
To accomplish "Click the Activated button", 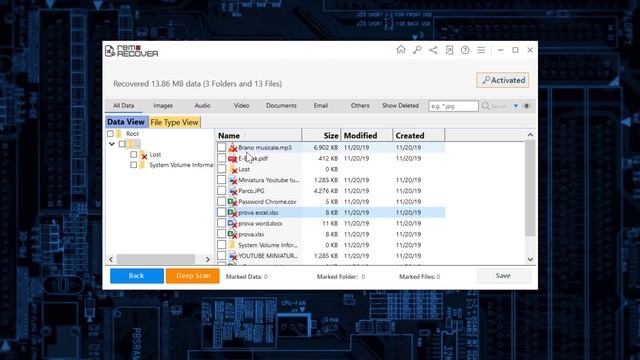I will coord(502,80).
